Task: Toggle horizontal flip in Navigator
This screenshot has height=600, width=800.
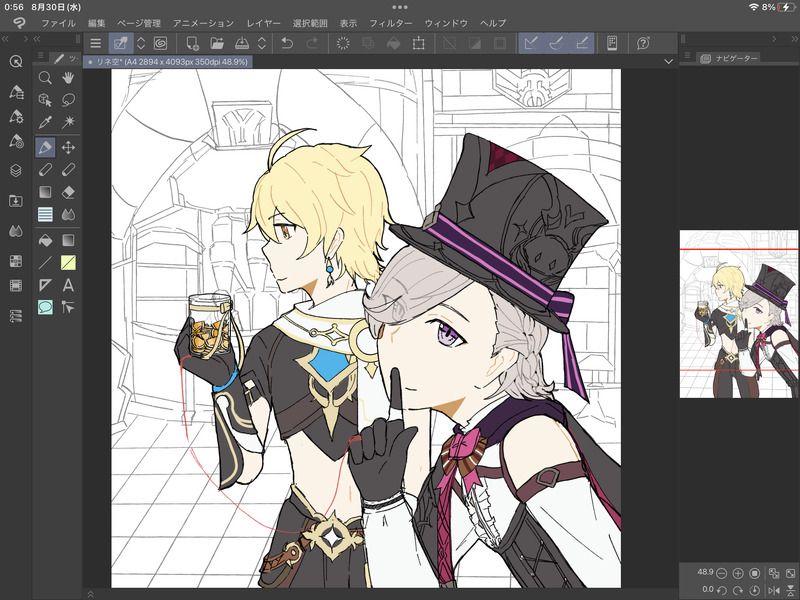Action: click(774, 590)
